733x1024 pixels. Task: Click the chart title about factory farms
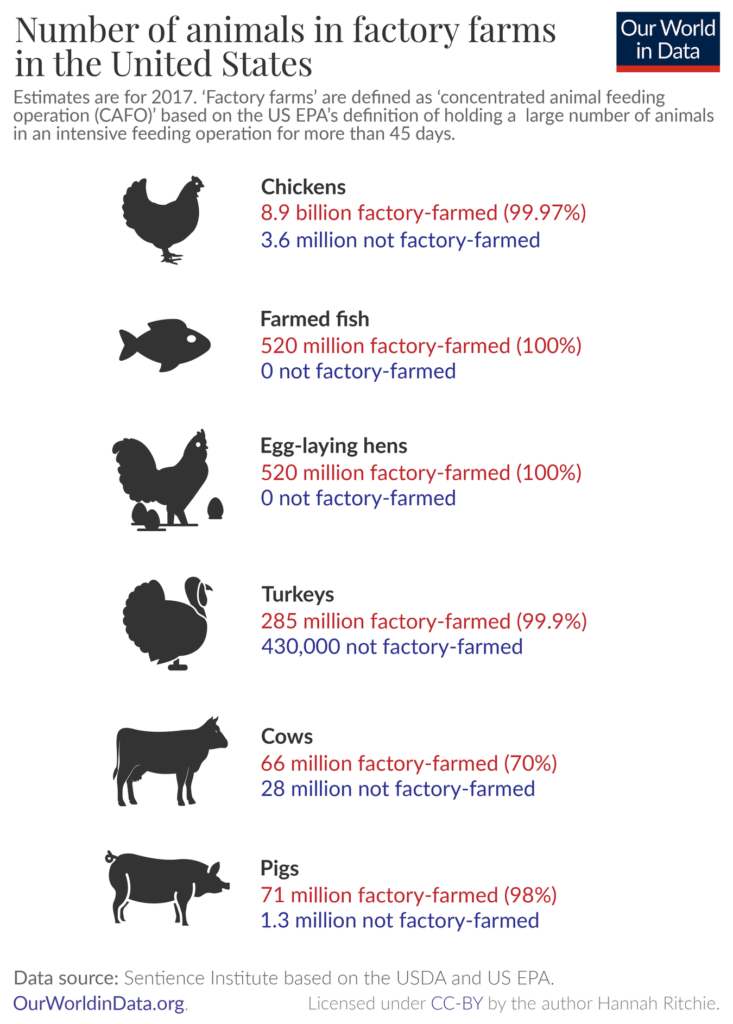coord(285,47)
